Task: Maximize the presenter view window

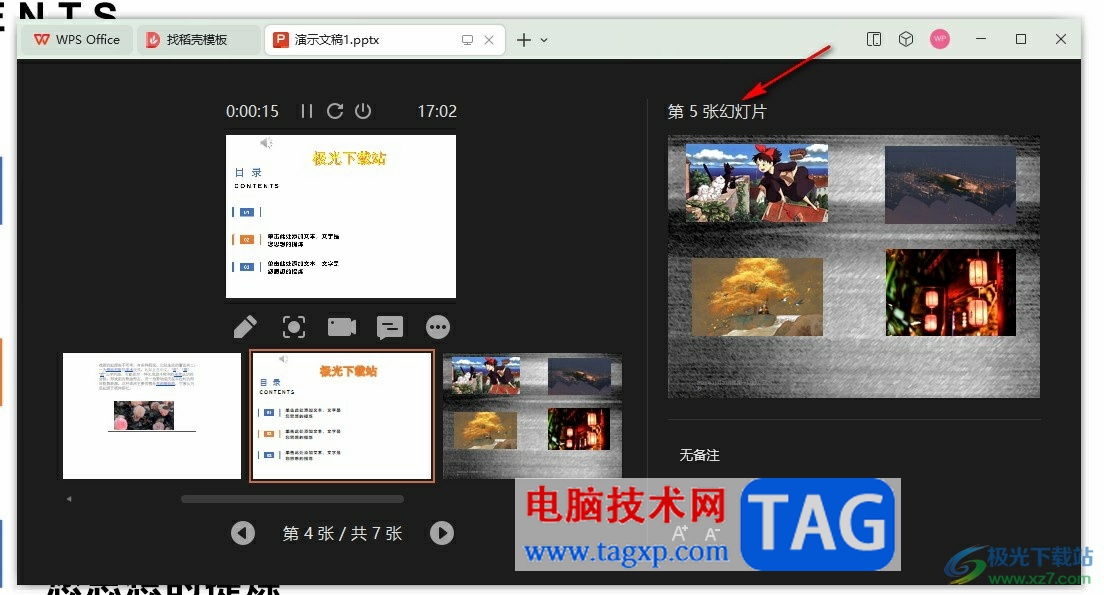Action: click(1021, 39)
